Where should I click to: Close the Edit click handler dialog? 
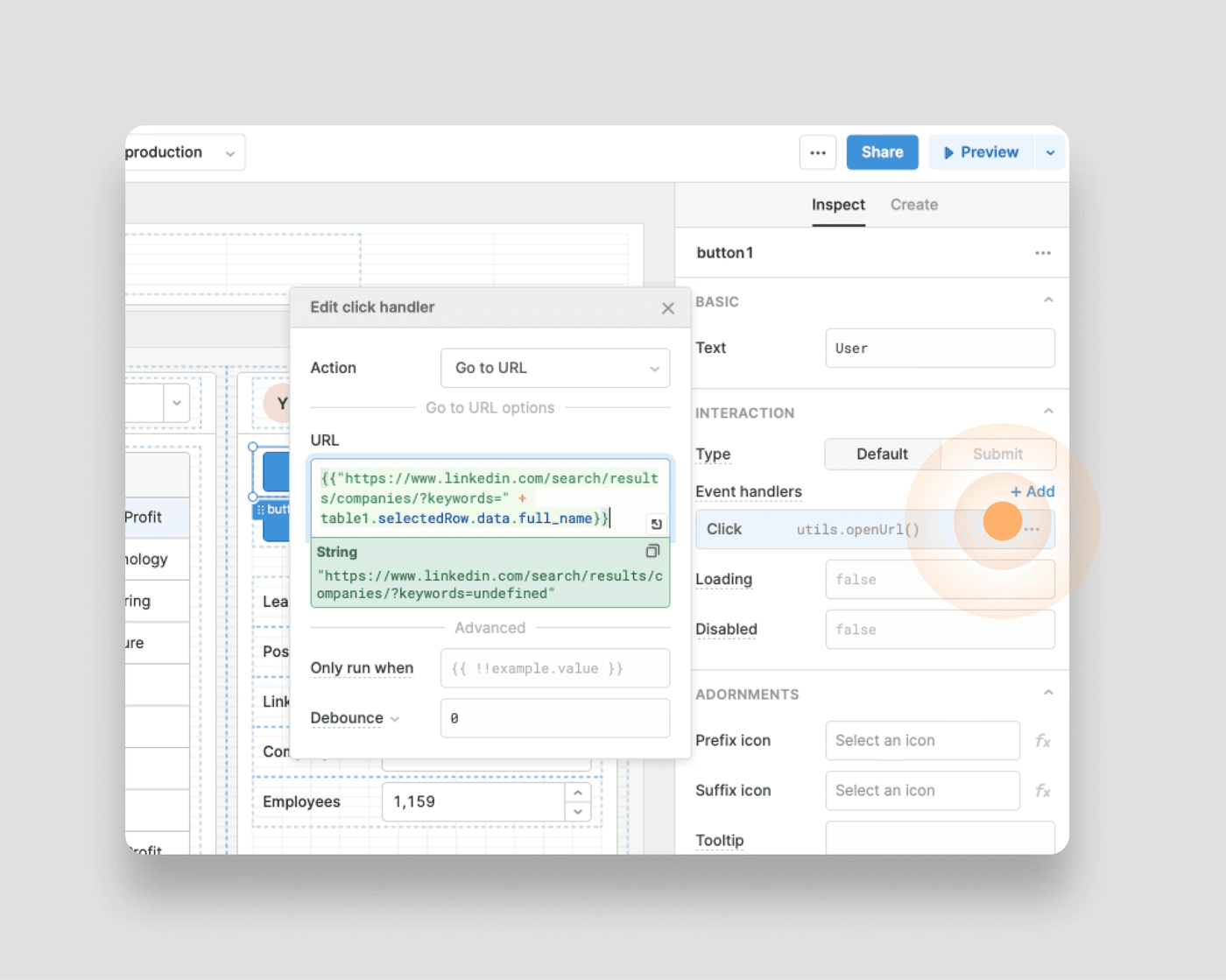coord(668,308)
